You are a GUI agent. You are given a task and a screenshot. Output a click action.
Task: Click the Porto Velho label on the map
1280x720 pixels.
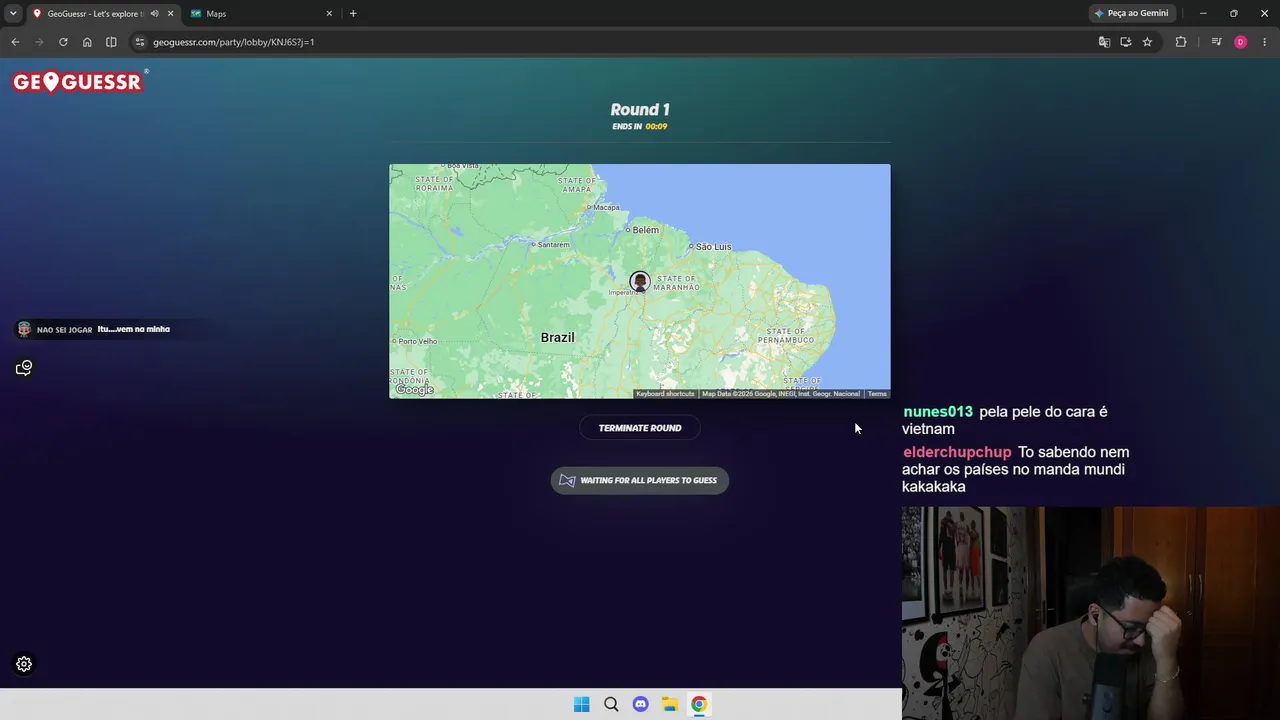pos(418,342)
